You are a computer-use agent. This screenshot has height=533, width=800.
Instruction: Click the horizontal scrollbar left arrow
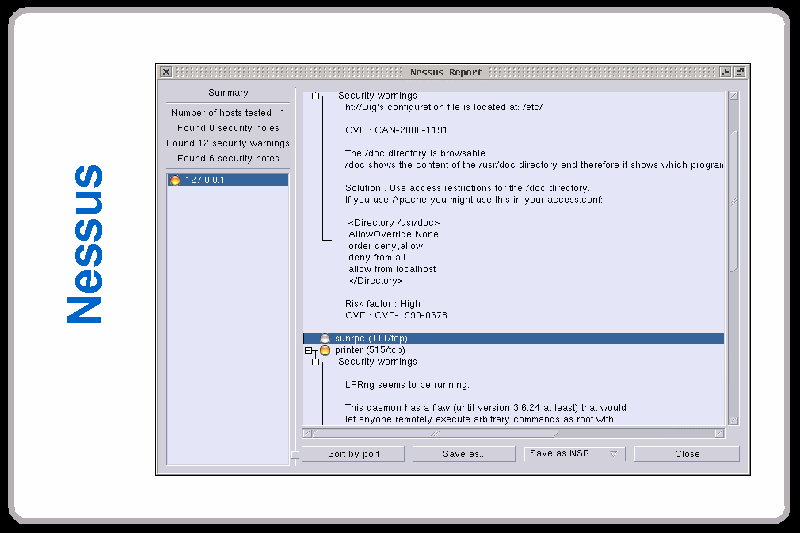pos(307,434)
